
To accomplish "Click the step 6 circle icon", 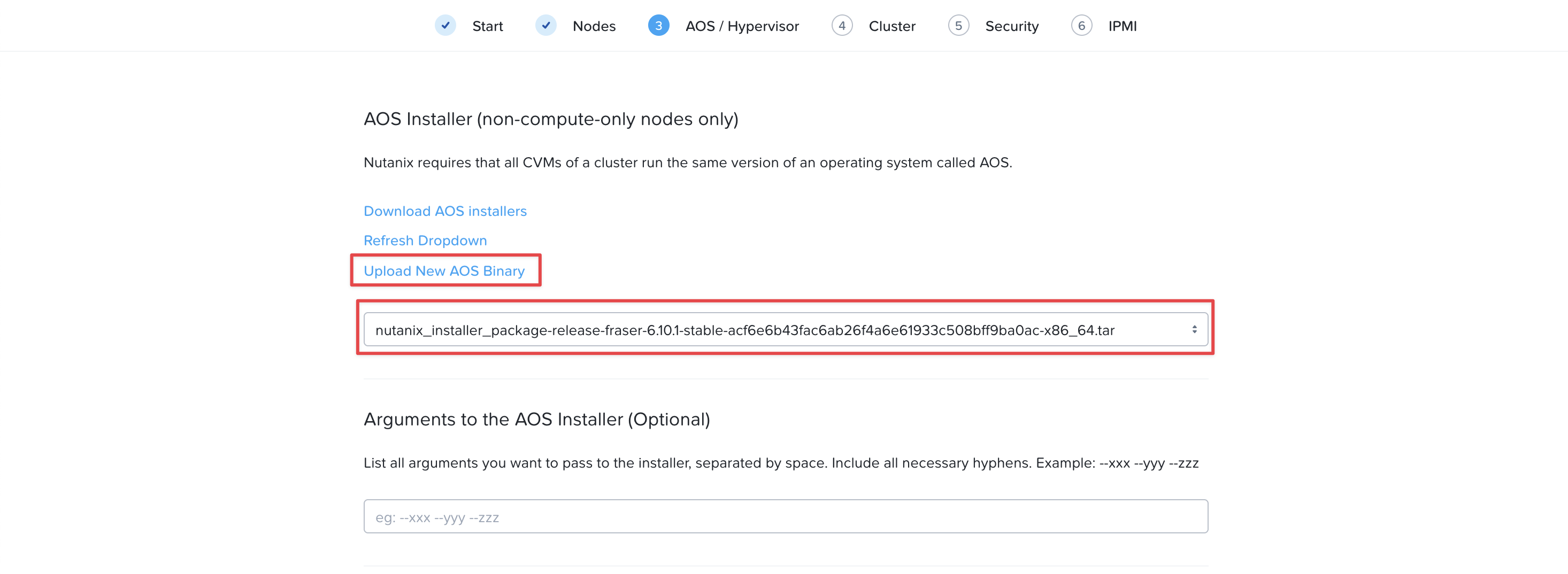I will tap(1081, 26).
